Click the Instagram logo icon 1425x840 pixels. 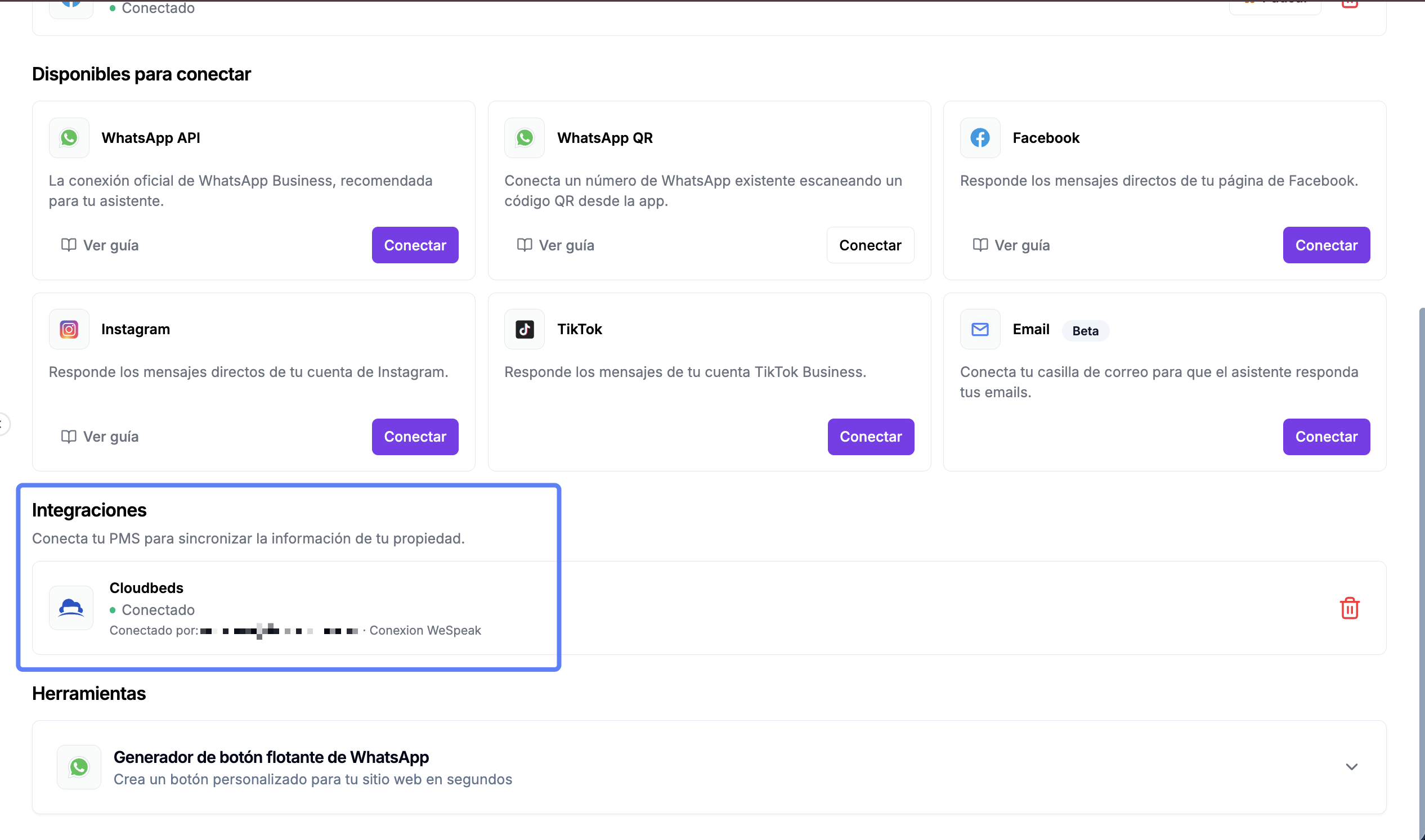click(x=69, y=329)
